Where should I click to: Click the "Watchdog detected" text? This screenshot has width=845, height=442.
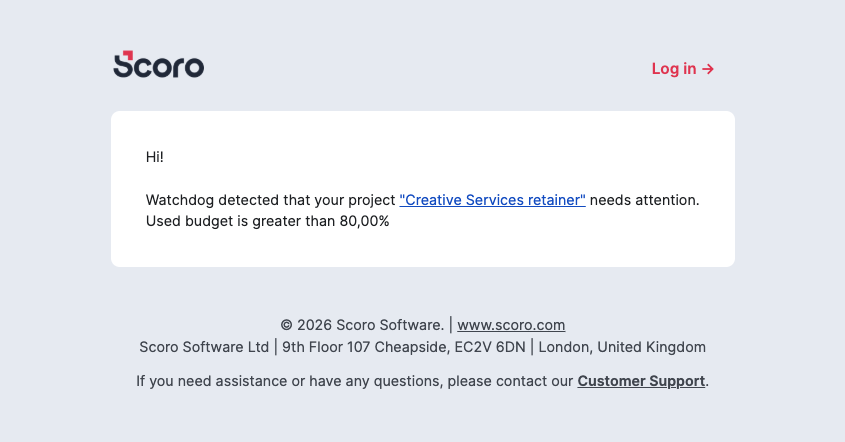pyautogui.click(x=204, y=200)
